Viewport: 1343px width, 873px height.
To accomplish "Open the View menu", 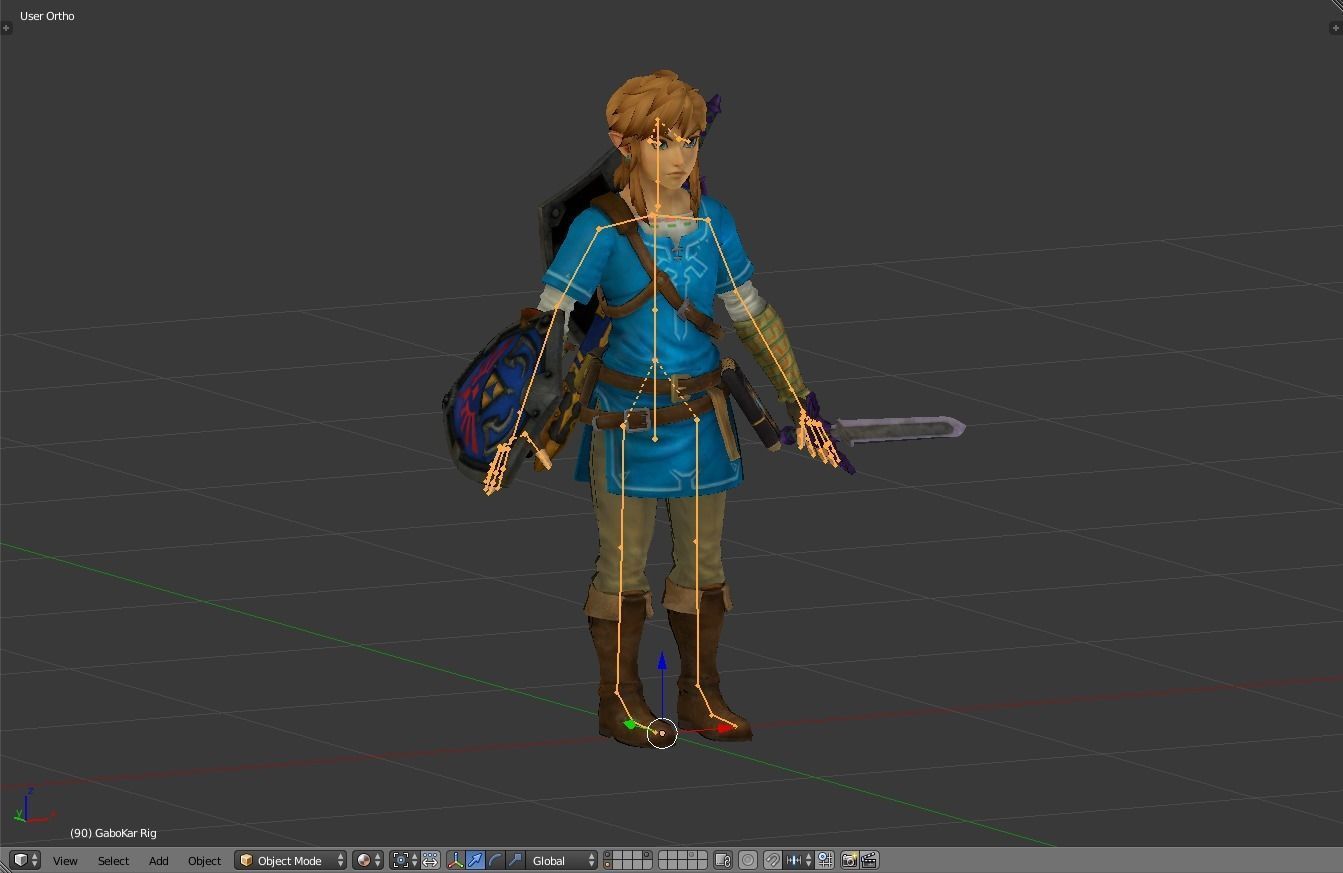I will click(x=65, y=861).
